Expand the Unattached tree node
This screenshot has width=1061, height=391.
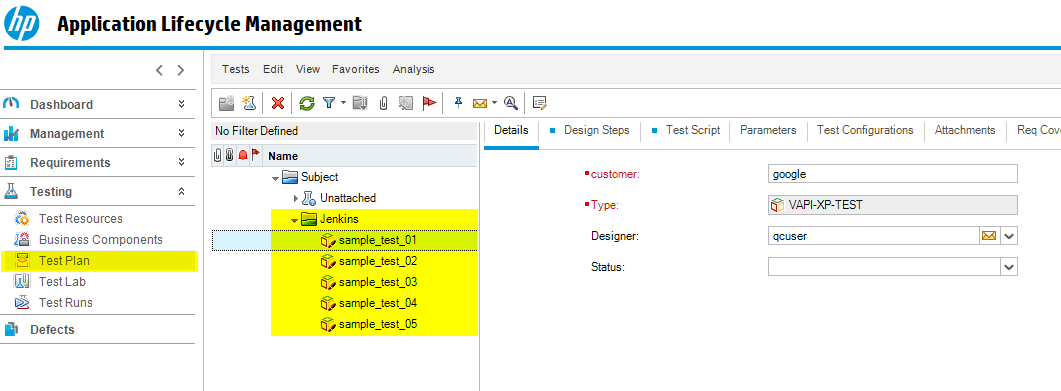tap(295, 198)
